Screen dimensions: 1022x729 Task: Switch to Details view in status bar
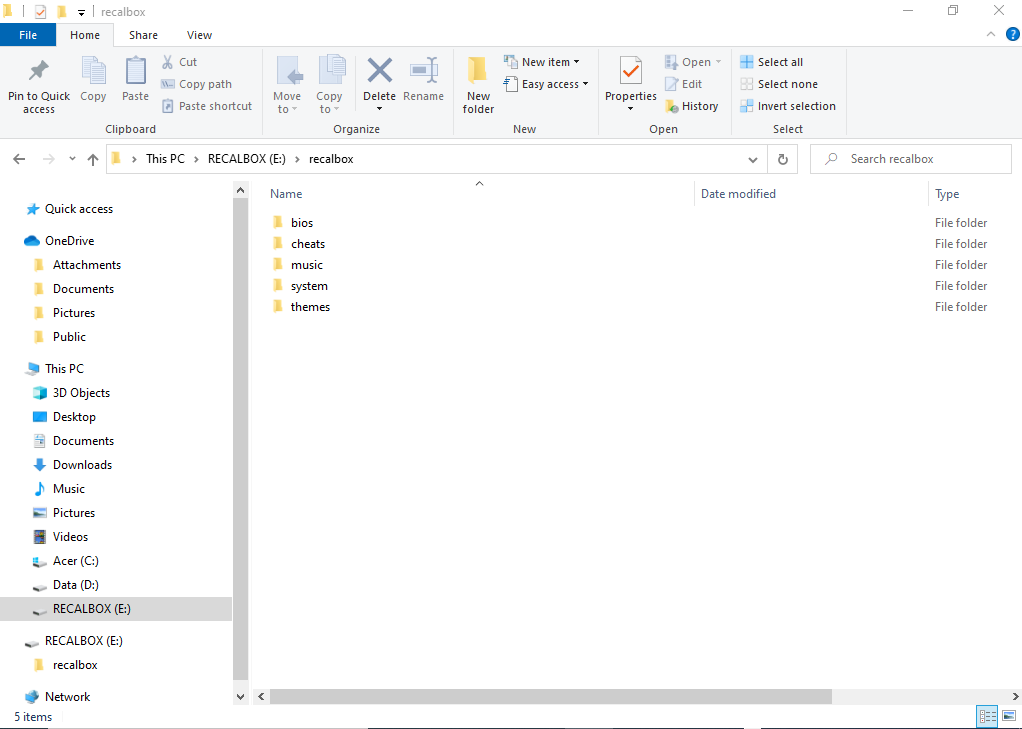tap(987, 716)
